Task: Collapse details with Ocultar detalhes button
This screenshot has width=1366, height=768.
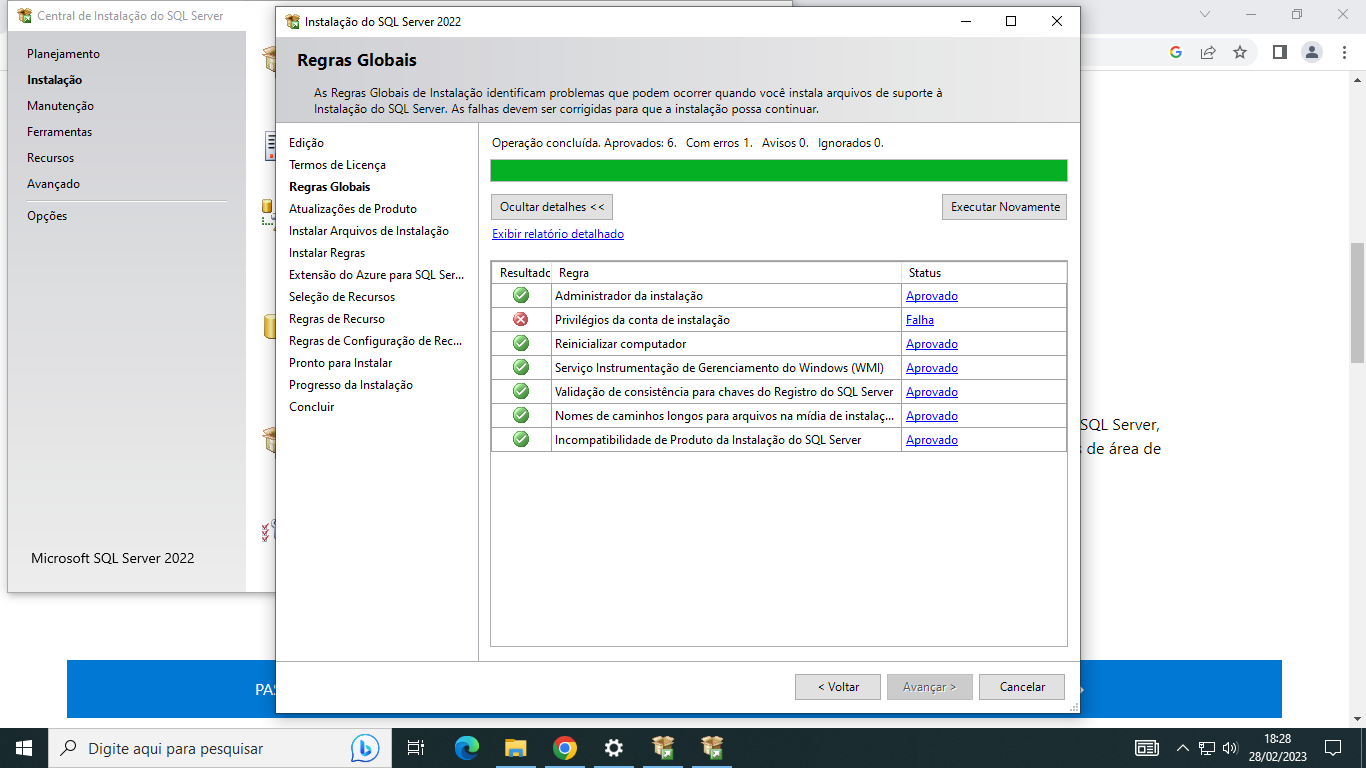Action: click(x=552, y=207)
